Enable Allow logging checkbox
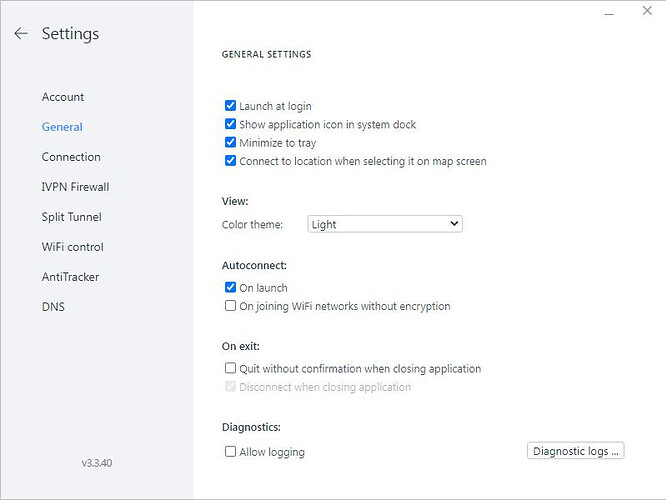This screenshot has height=500, width=666. 231,452
